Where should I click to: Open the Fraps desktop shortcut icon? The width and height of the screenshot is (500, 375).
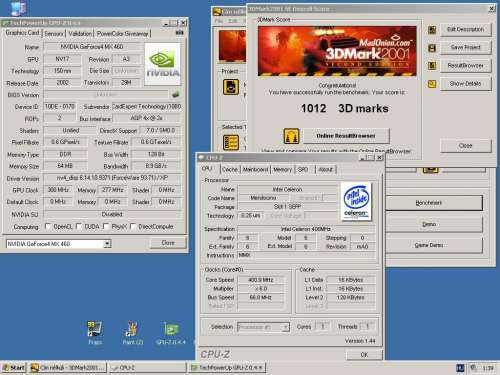click(x=95, y=329)
